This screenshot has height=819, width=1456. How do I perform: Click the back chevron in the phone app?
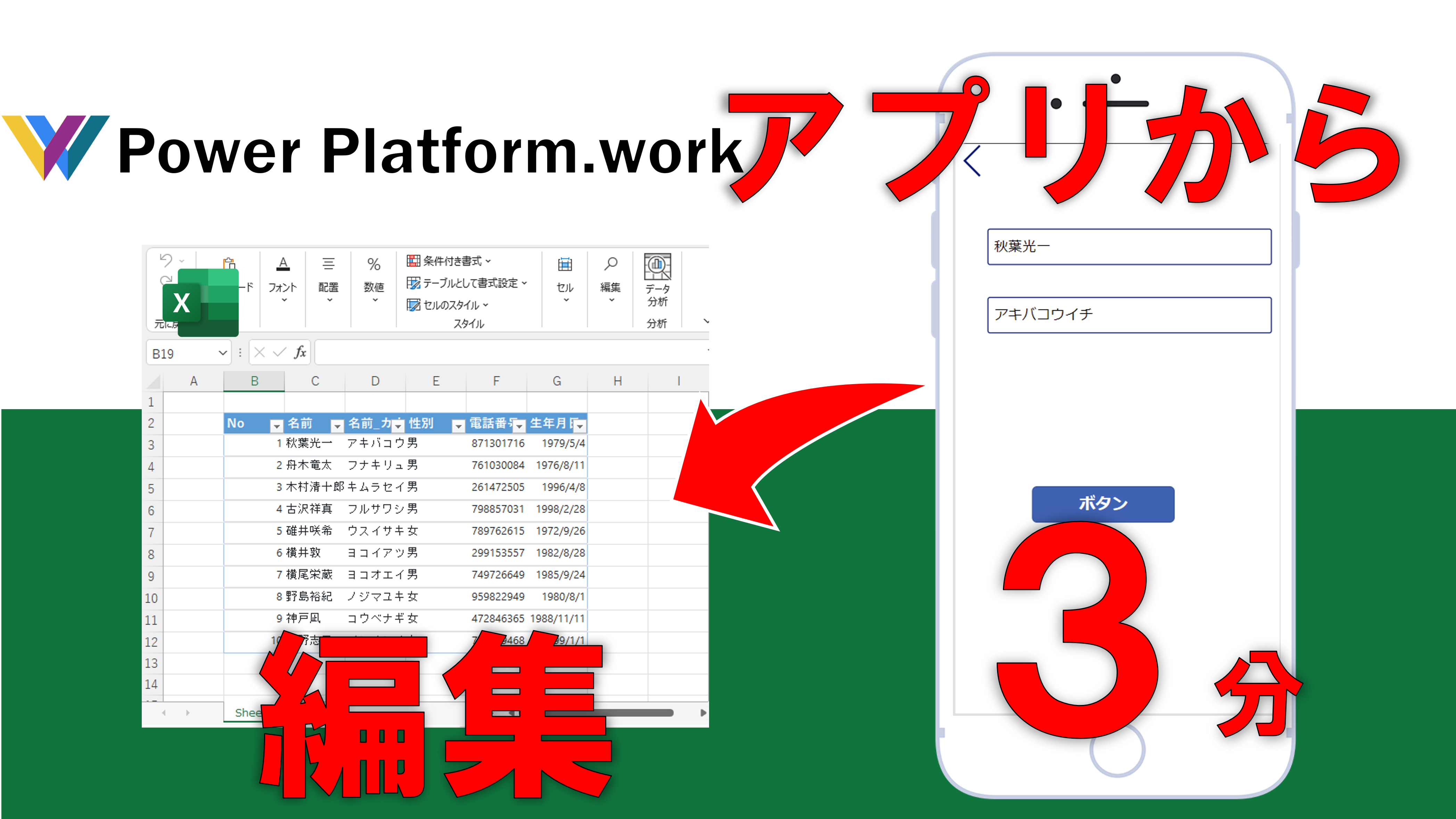pyautogui.click(x=972, y=161)
